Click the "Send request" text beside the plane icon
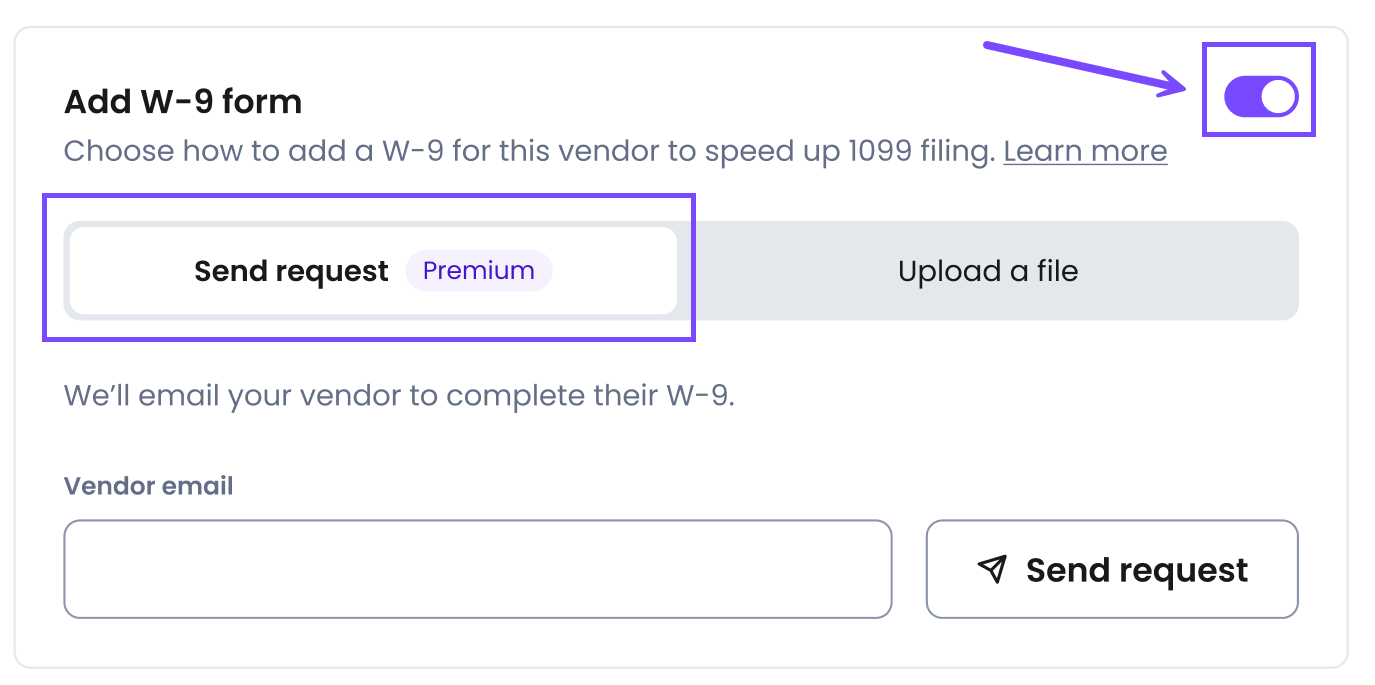 coord(1136,570)
